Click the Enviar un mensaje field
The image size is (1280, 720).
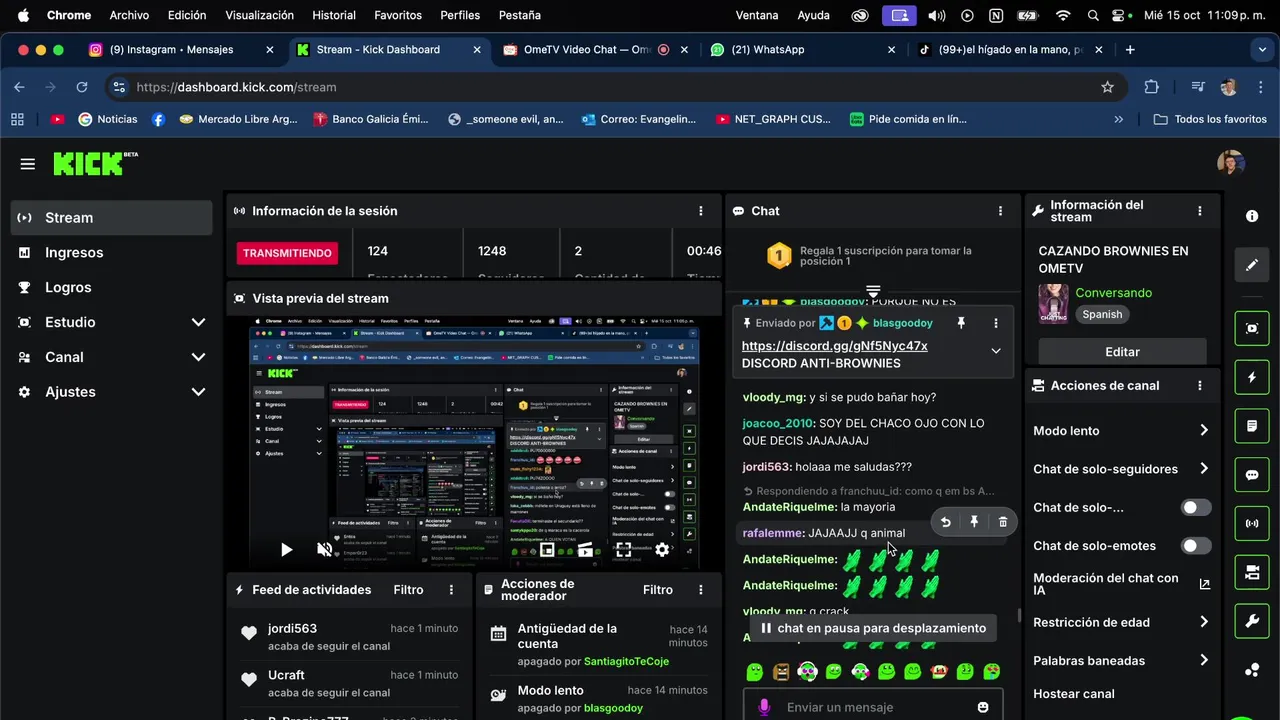tap(870, 707)
